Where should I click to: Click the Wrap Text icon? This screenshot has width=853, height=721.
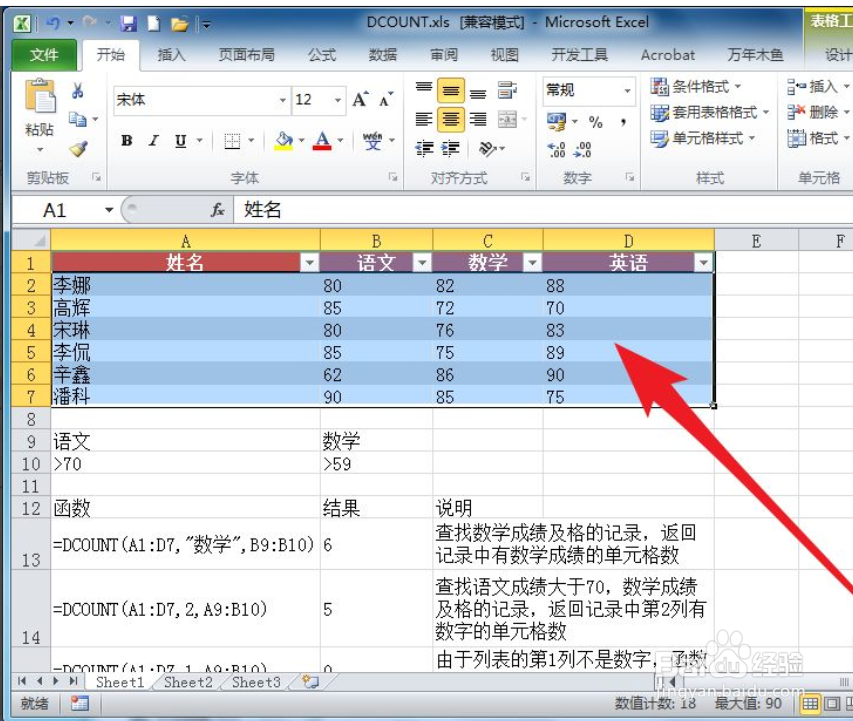(x=507, y=90)
